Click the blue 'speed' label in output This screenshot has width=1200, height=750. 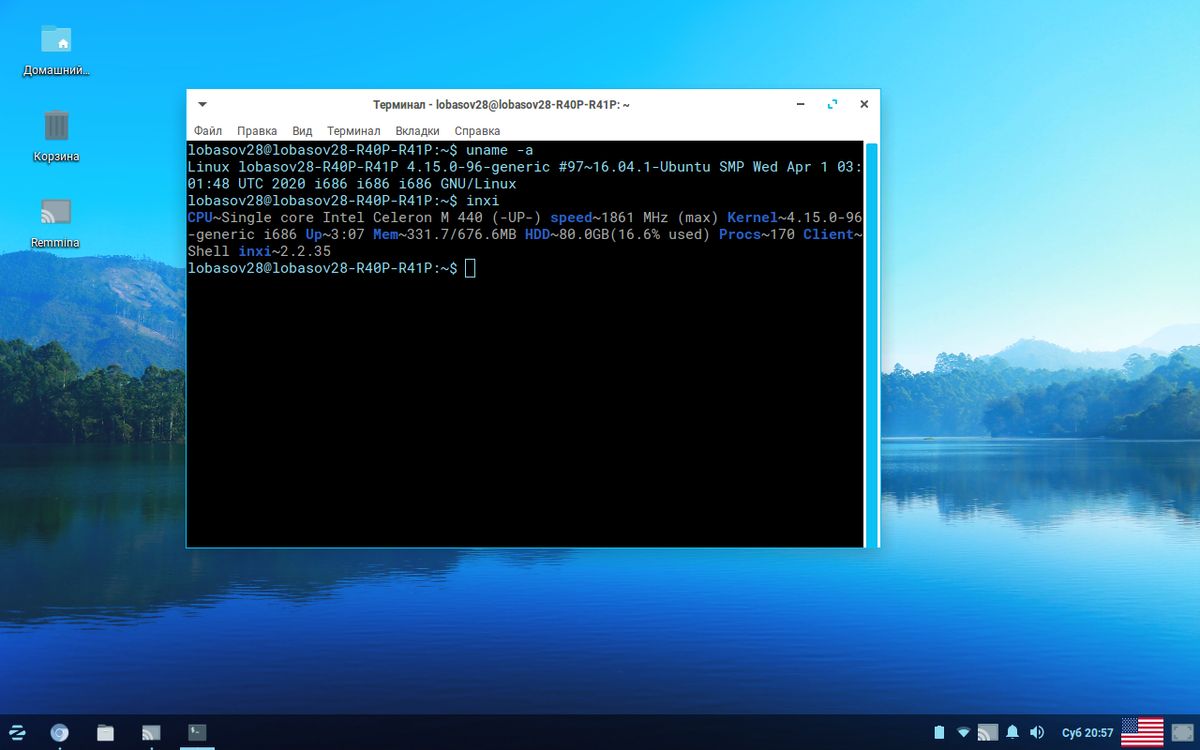coord(571,218)
